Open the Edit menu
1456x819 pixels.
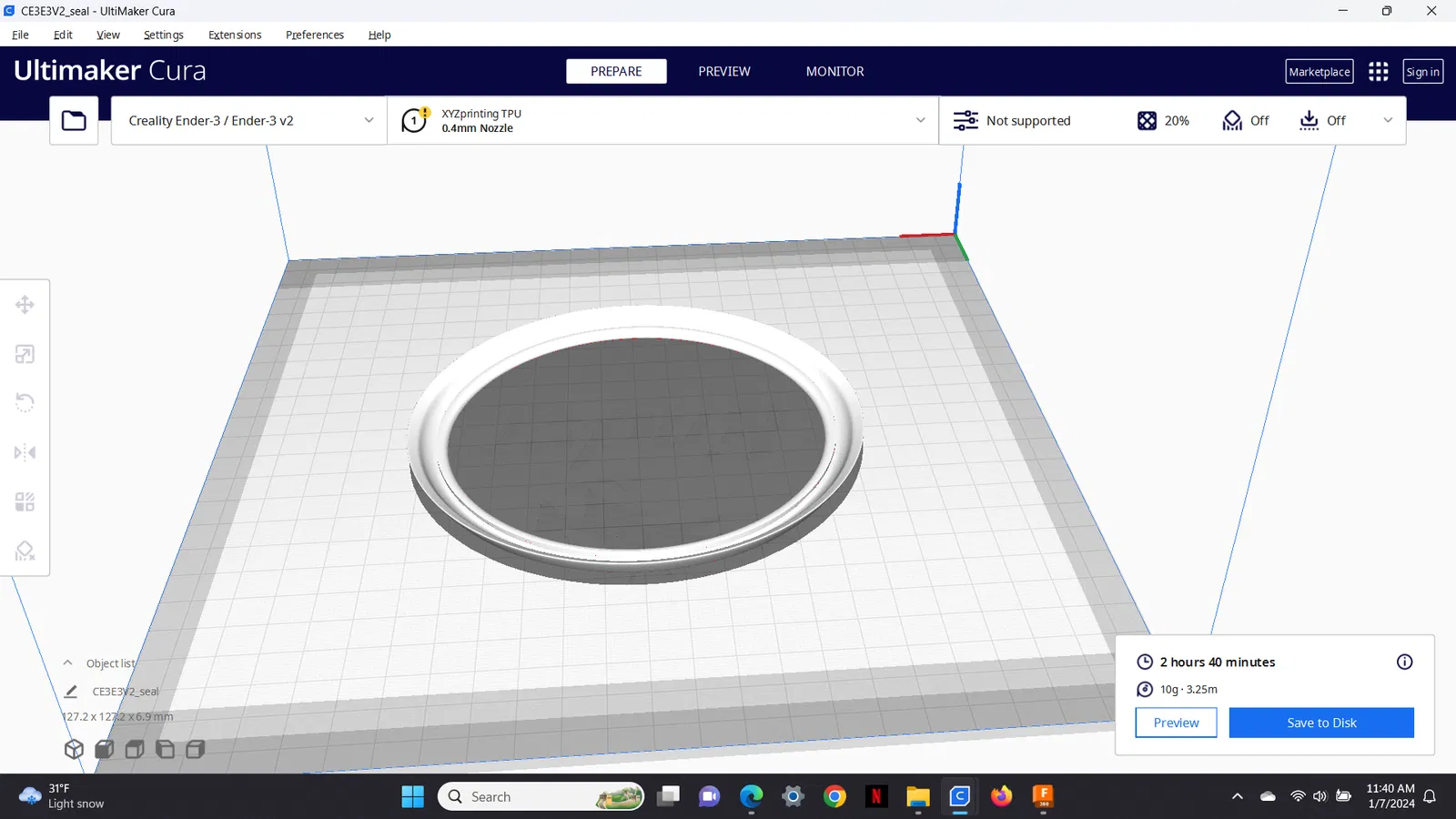click(63, 35)
